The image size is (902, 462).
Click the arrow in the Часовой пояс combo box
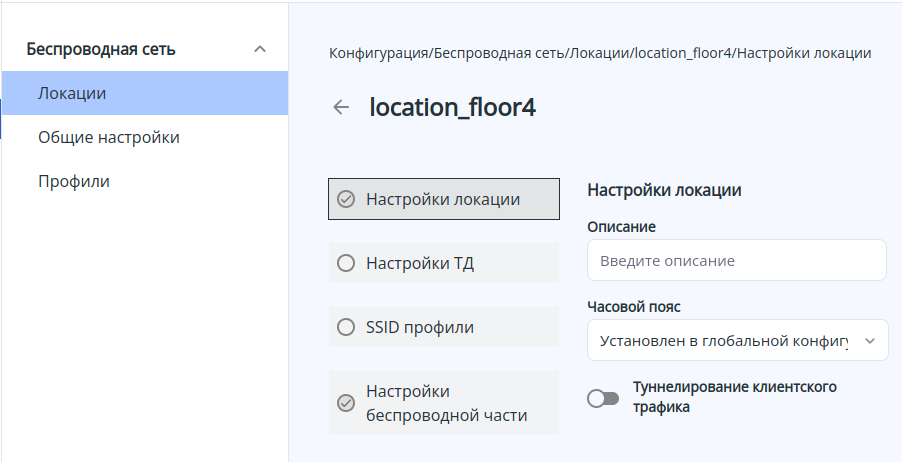pyautogui.click(x=869, y=341)
